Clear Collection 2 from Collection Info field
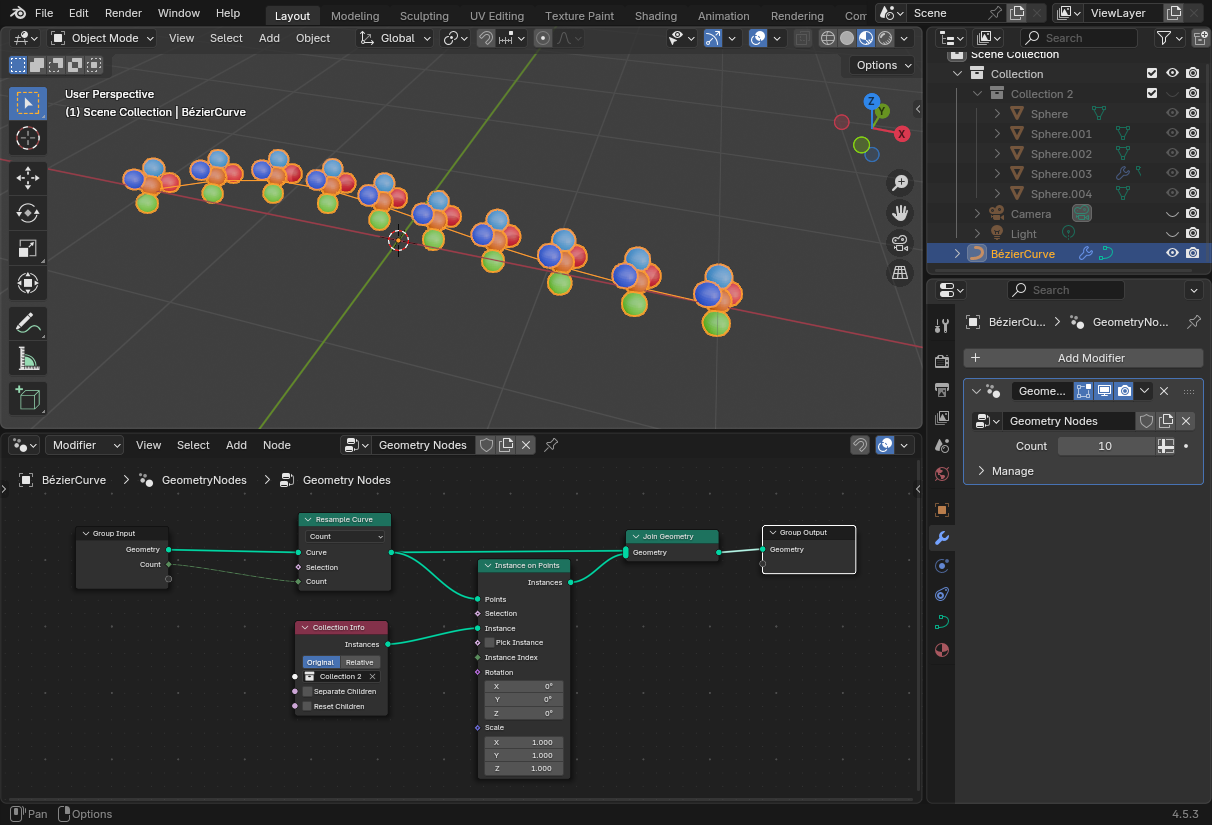 [372, 677]
